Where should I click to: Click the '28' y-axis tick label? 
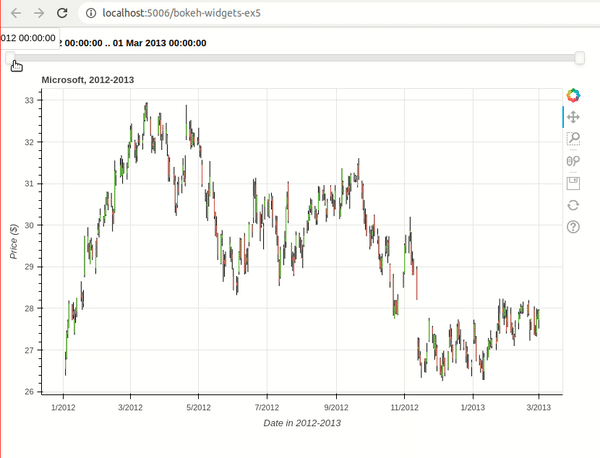[29, 308]
